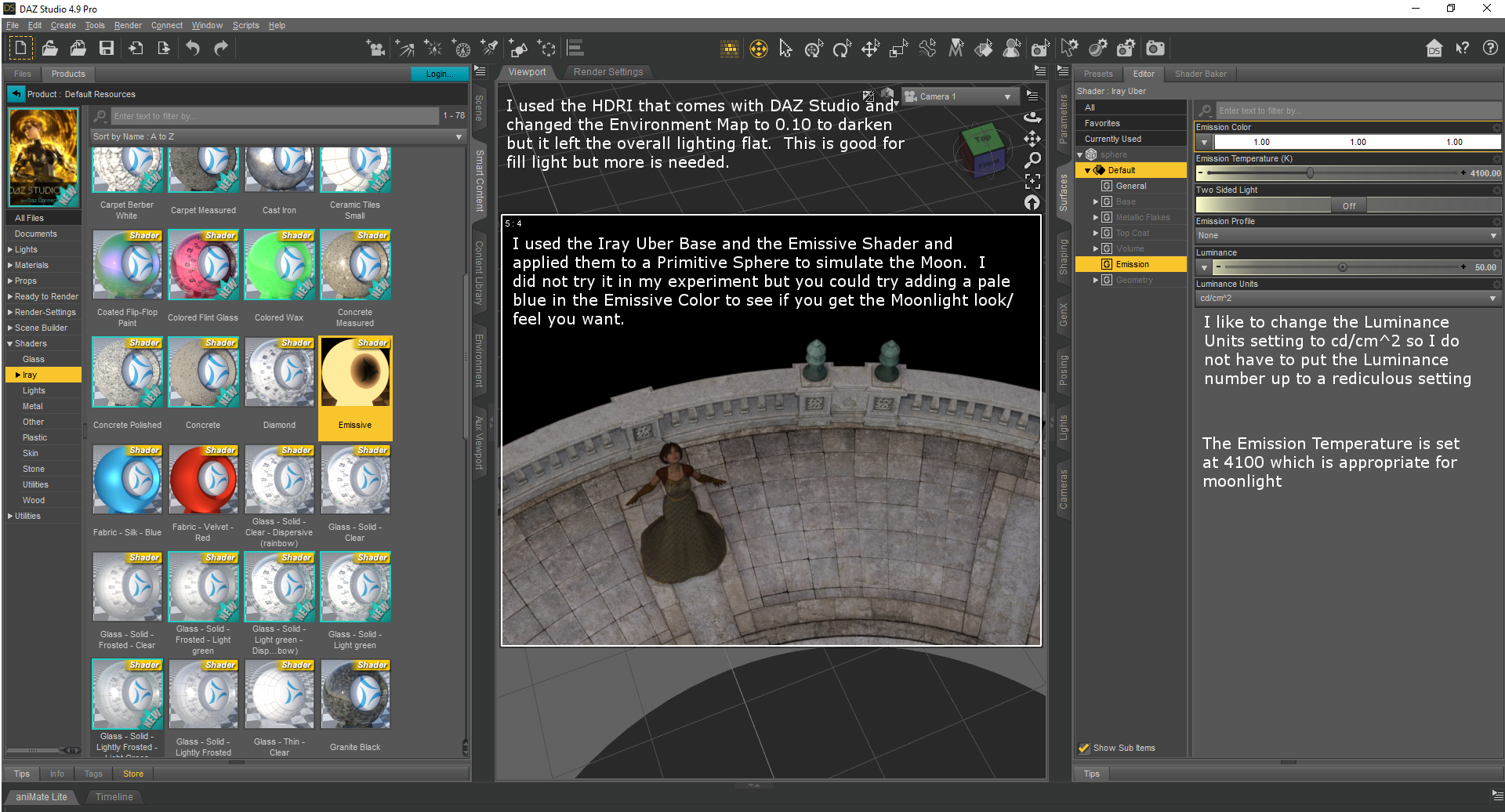
Task: Click the New scene file icon
Action: tap(20, 49)
